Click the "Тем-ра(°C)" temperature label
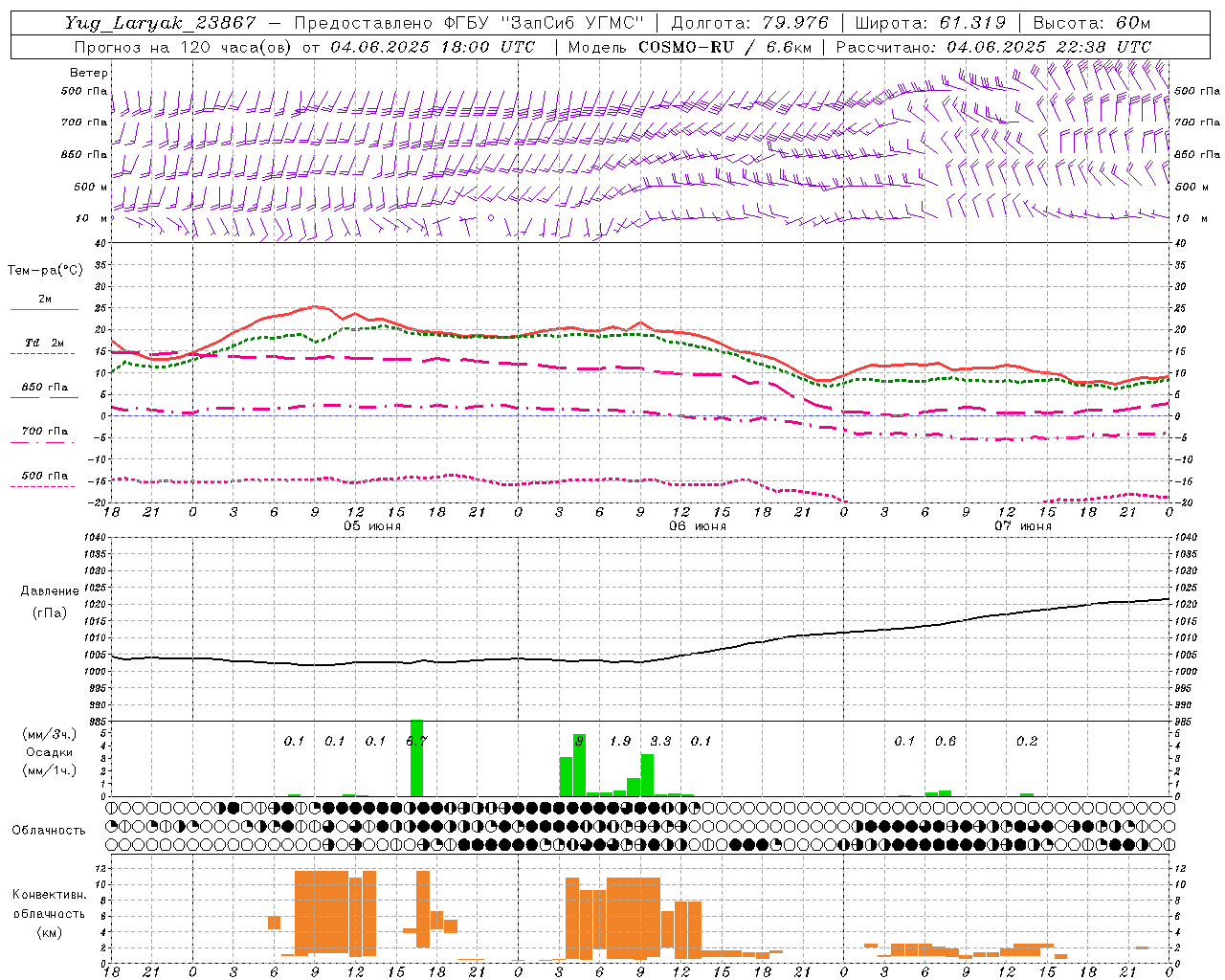Image resolution: width=1225 pixels, height=980 pixels. pyautogui.click(x=45, y=271)
